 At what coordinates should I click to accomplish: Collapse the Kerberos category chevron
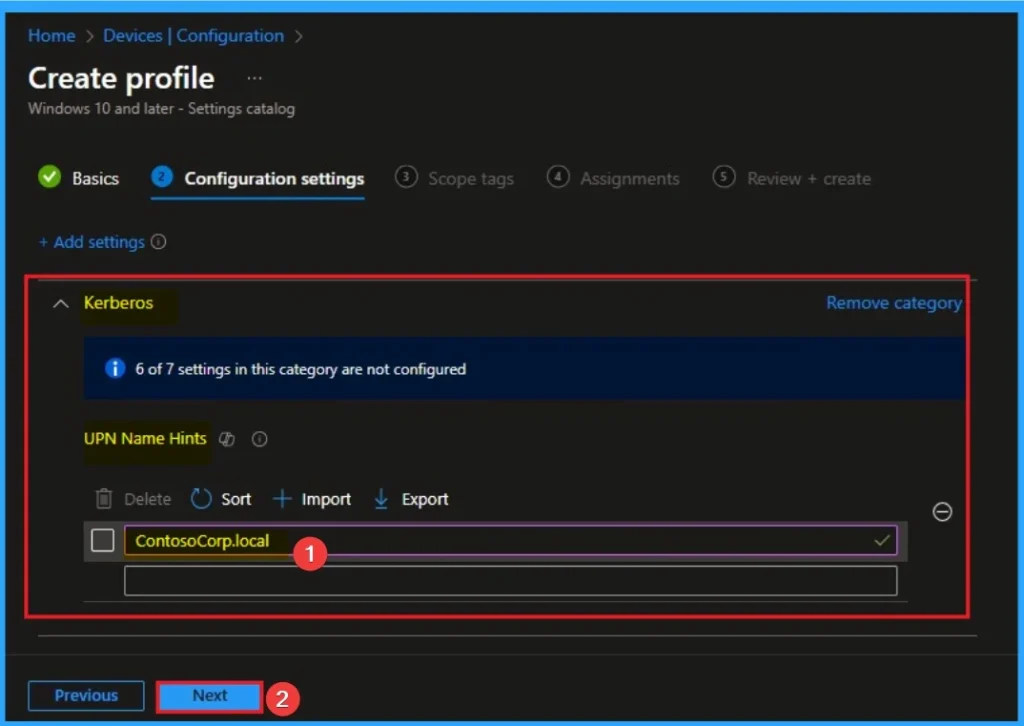point(61,303)
